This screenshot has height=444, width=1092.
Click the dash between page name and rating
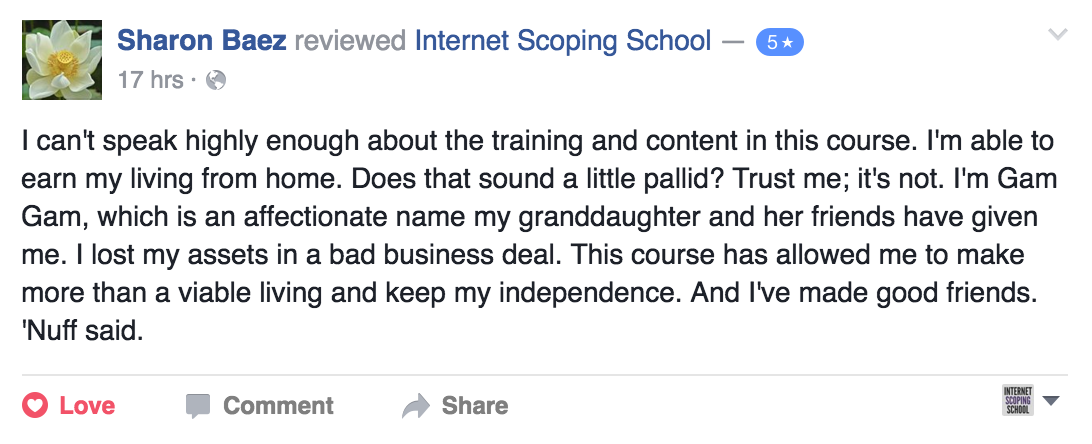pyautogui.click(x=733, y=42)
